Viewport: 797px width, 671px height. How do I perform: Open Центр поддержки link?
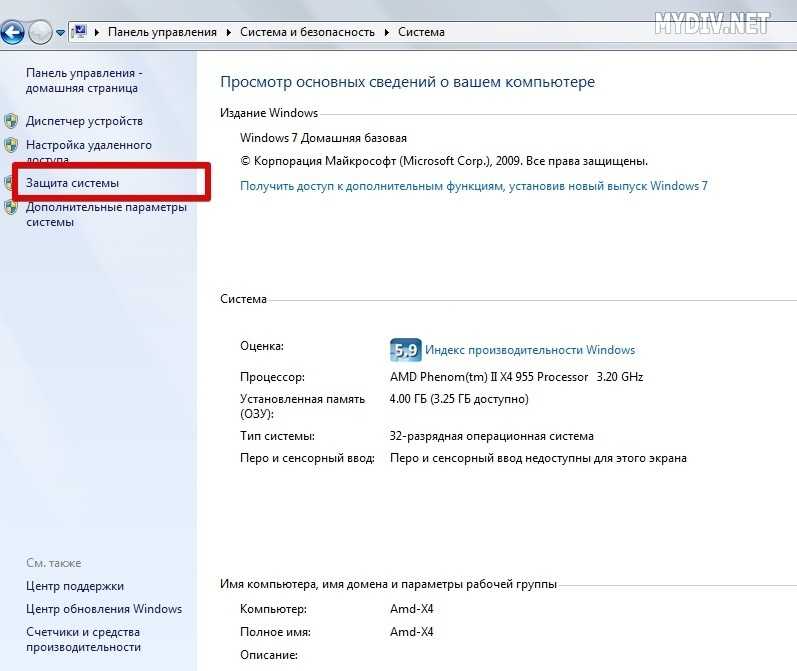coord(75,586)
